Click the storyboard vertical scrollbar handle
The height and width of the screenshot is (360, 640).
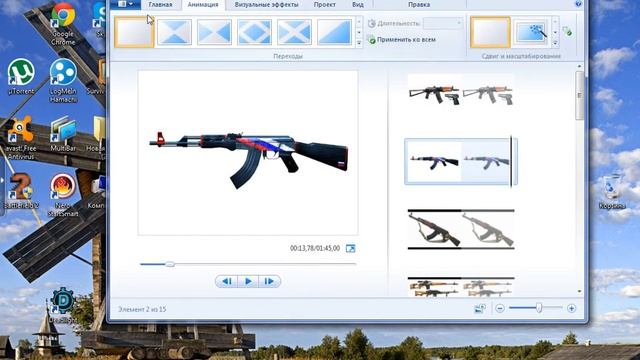pos(579,96)
